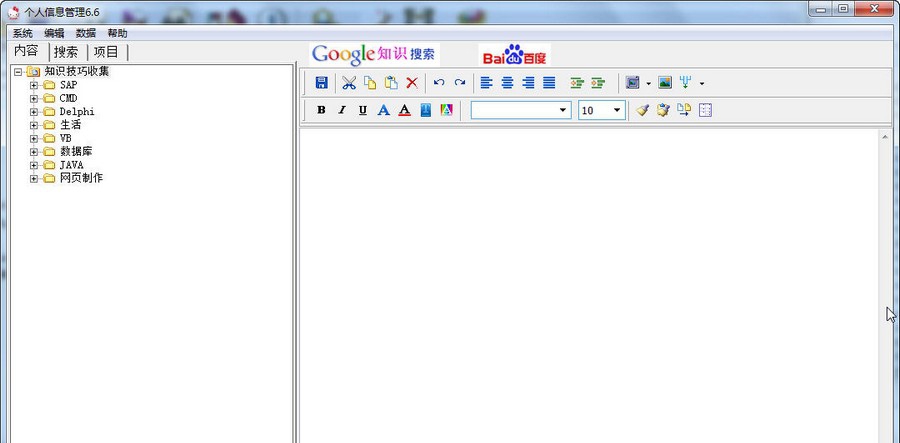Expand the VB folder node
Image resolution: width=900 pixels, height=443 pixels.
click(x=34, y=138)
